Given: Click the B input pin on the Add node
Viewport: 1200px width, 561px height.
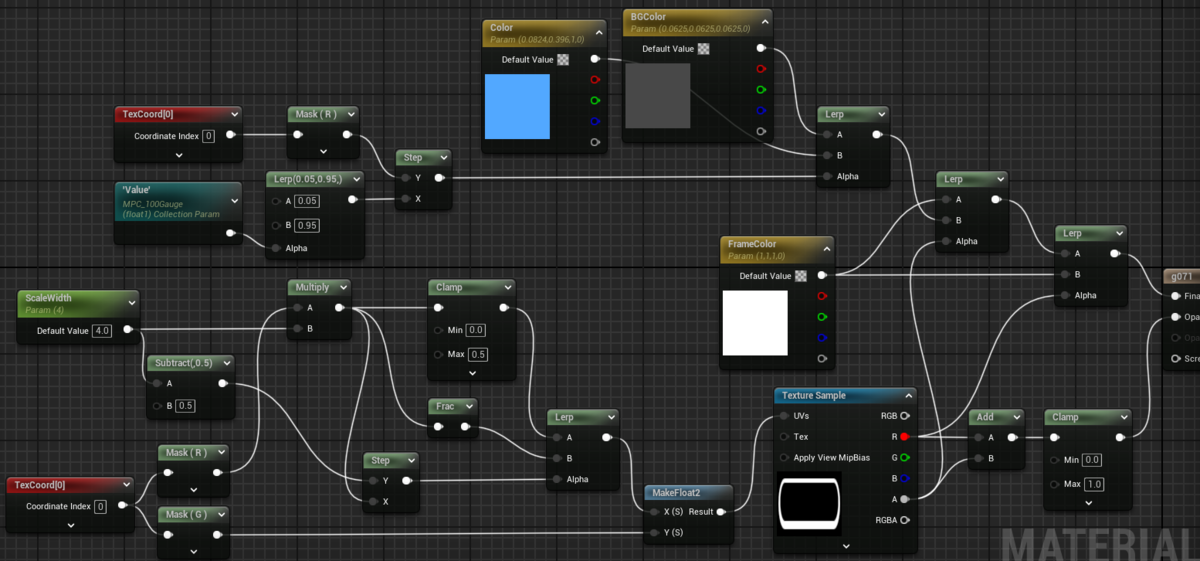Looking at the screenshot, I should [x=977, y=458].
